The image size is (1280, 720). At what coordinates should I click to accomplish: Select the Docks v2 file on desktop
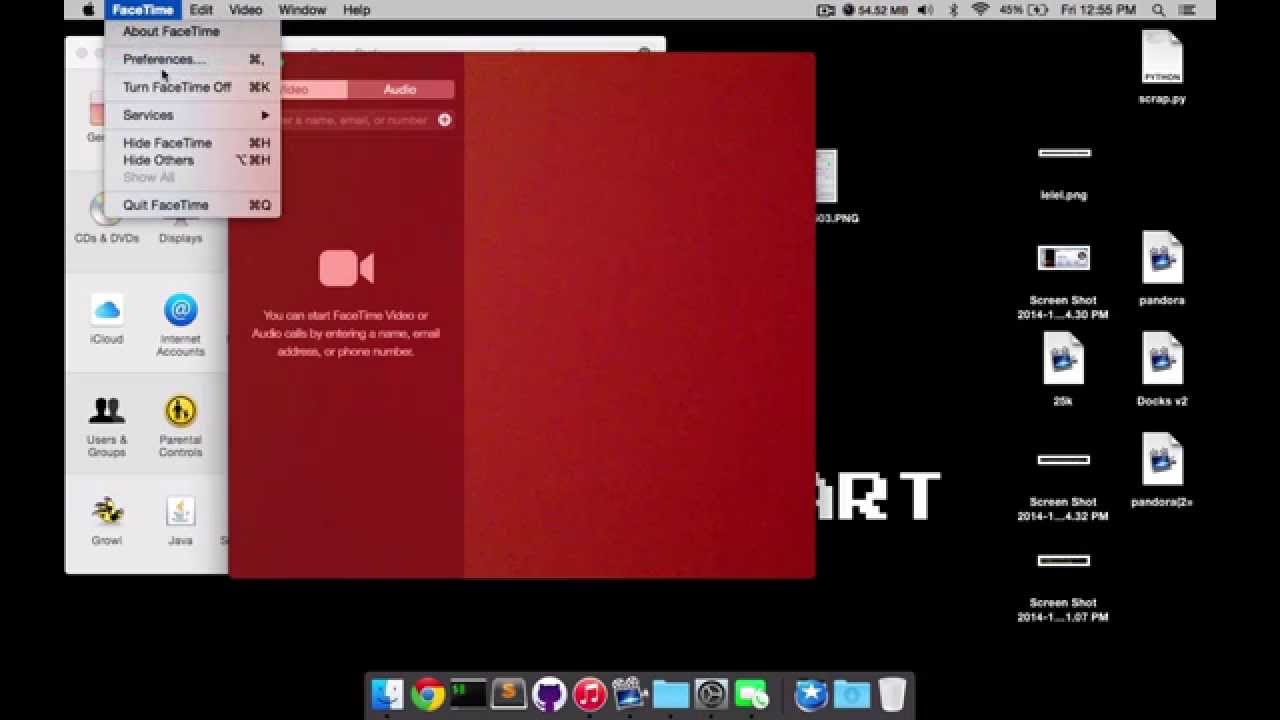(1162, 369)
